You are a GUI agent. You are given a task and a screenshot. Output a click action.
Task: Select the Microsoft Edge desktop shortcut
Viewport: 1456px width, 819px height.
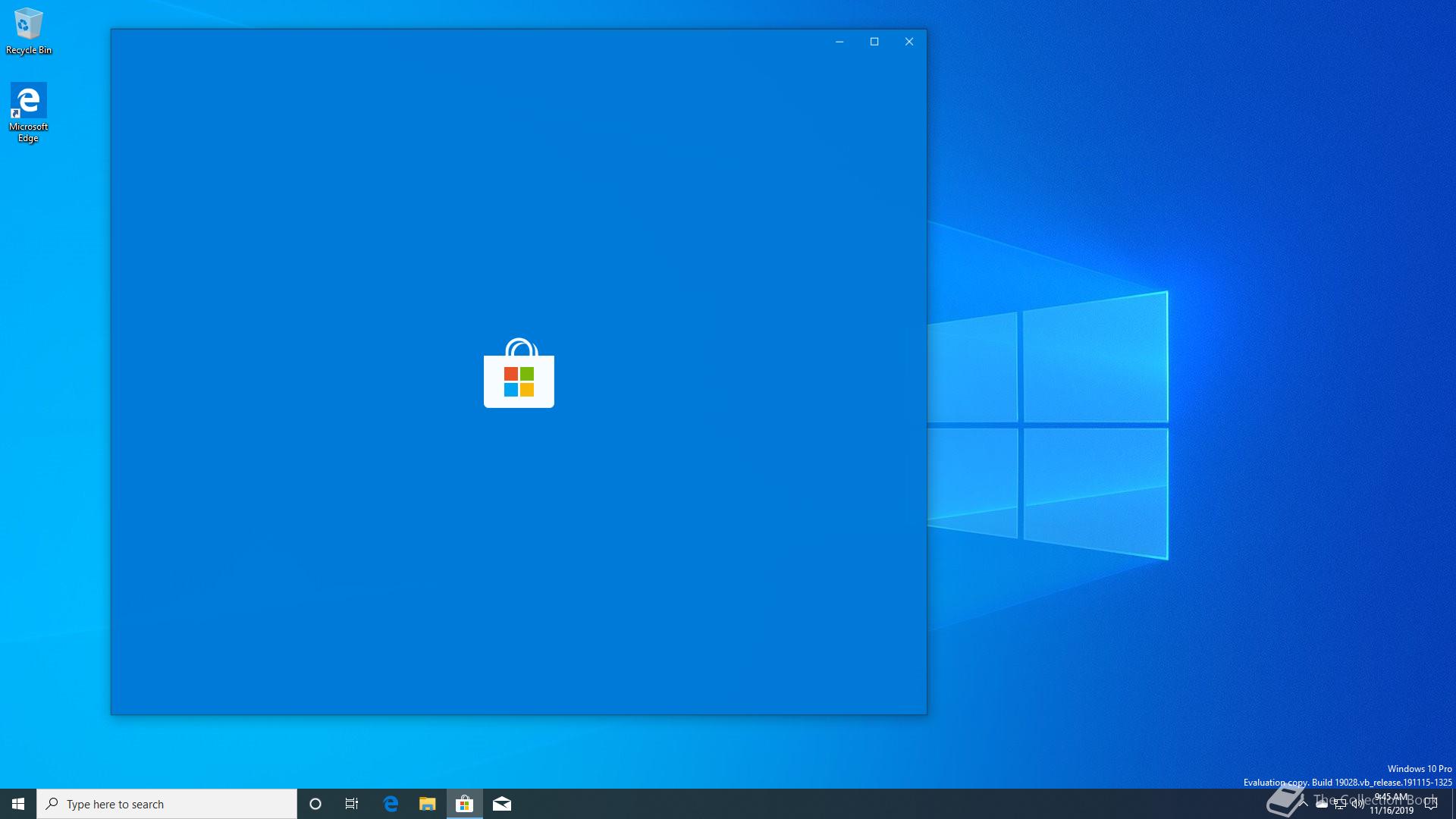click(28, 113)
